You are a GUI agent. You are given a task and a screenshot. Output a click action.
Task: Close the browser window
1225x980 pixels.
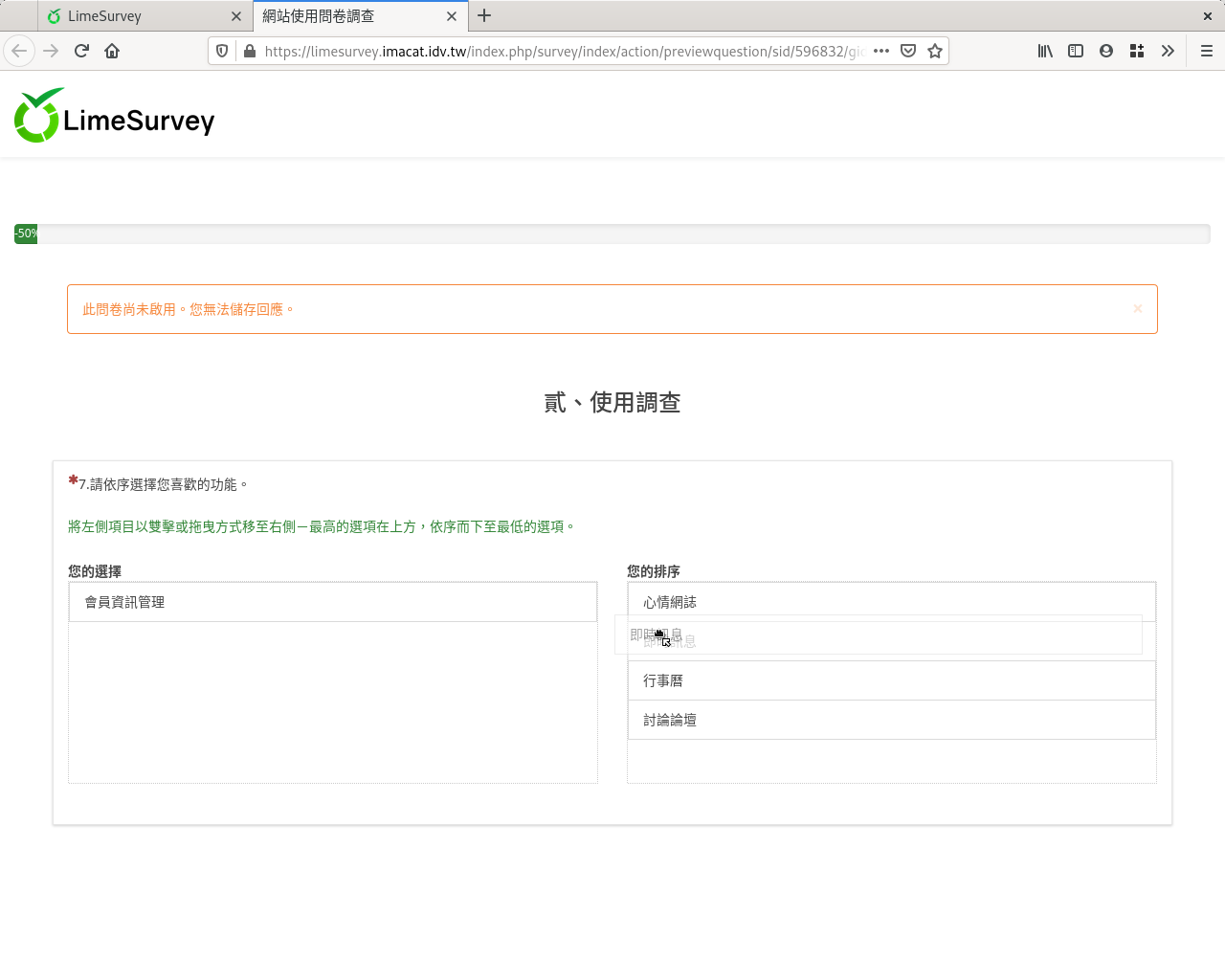(1208, 16)
